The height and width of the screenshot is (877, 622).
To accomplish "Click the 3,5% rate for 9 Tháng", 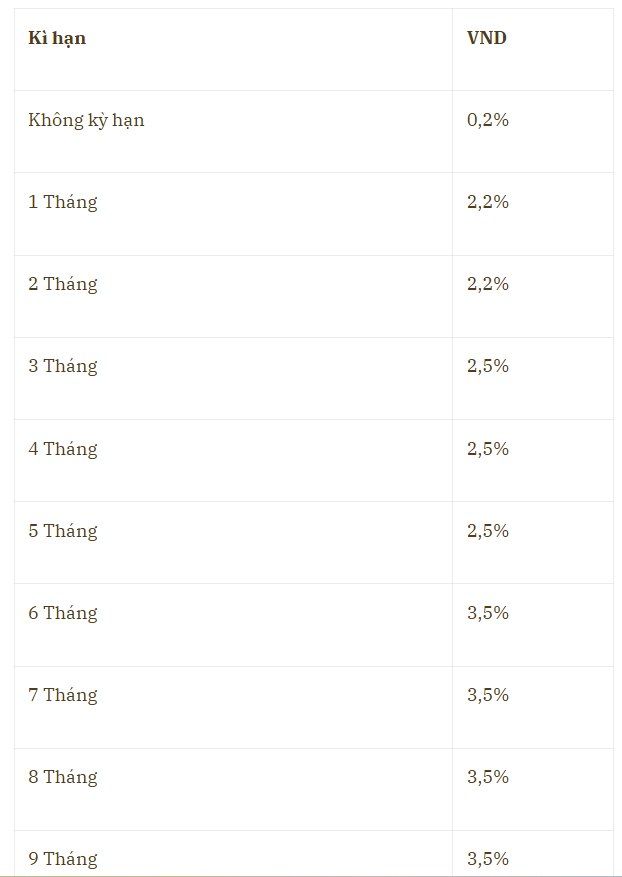I will click(x=488, y=859).
